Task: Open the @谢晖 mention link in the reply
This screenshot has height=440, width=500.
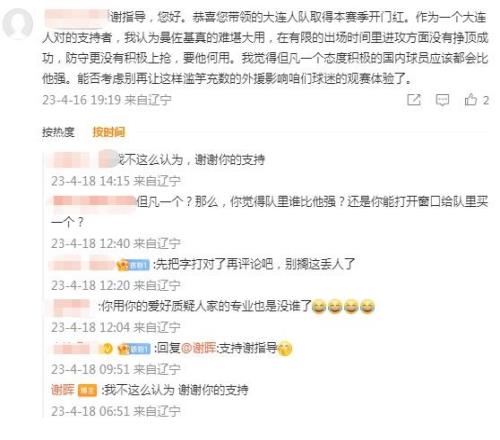Action: tap(199, 348)
